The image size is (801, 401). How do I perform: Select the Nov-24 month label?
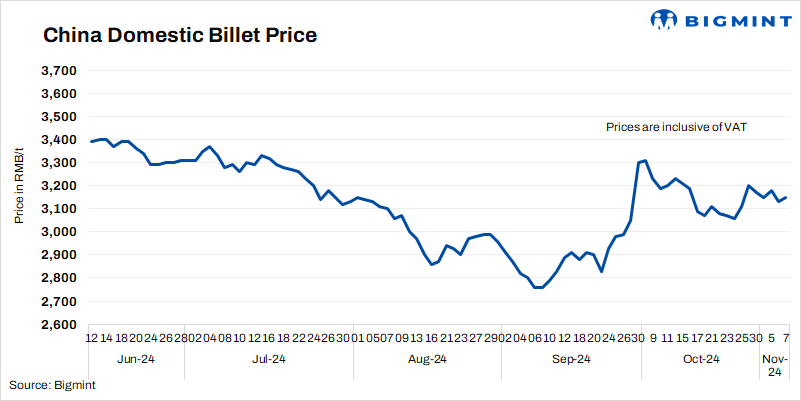click(x=775, y=365)
